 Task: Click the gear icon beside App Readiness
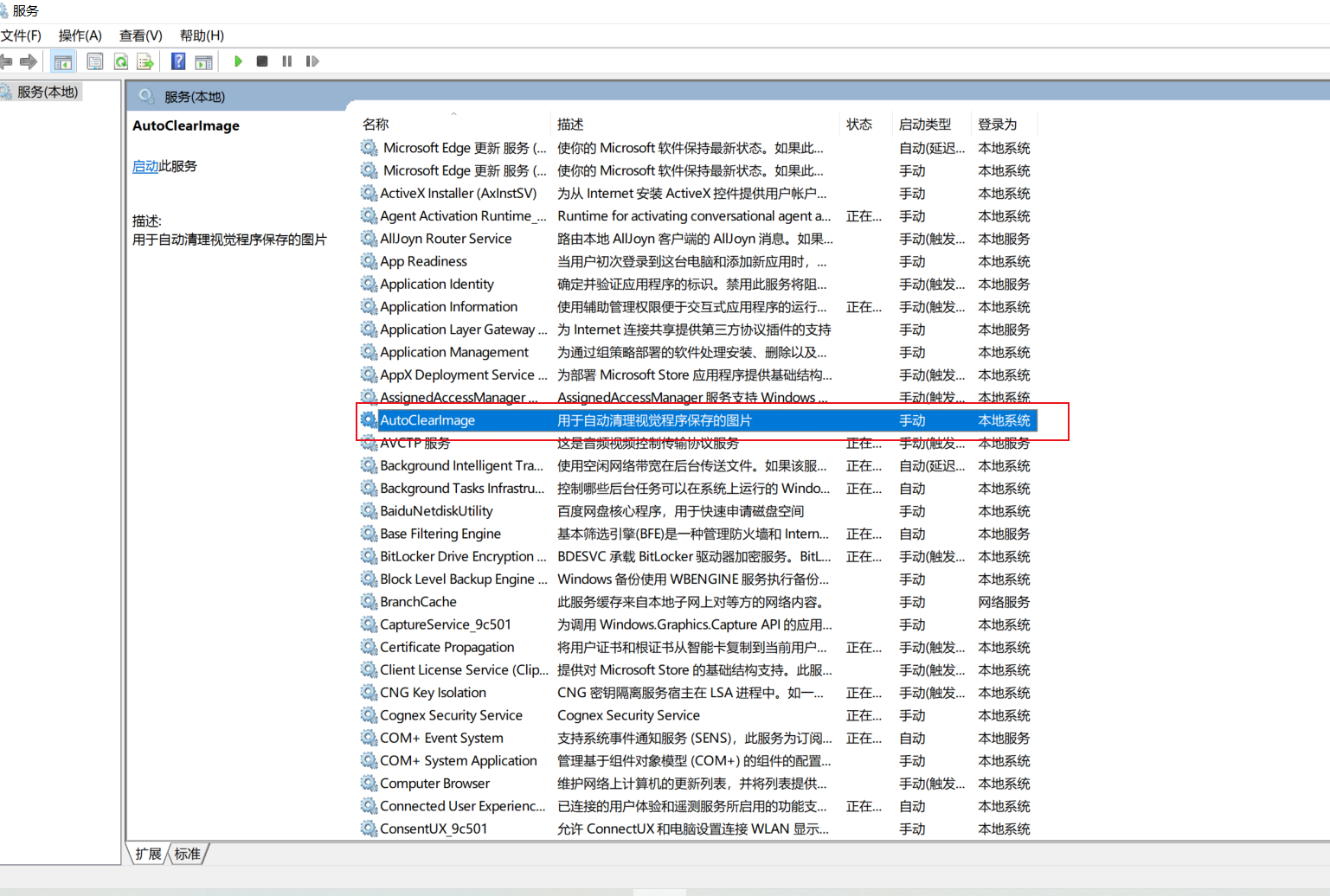click(369, 261)
